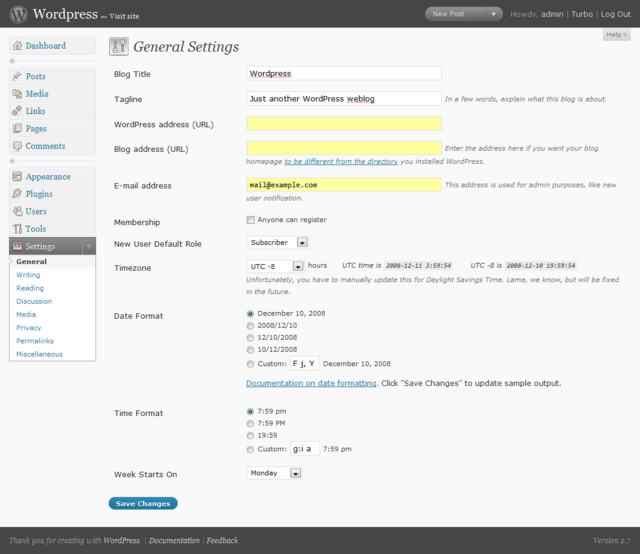
Task: Select time format 19:59
Action: click(250, 436)
